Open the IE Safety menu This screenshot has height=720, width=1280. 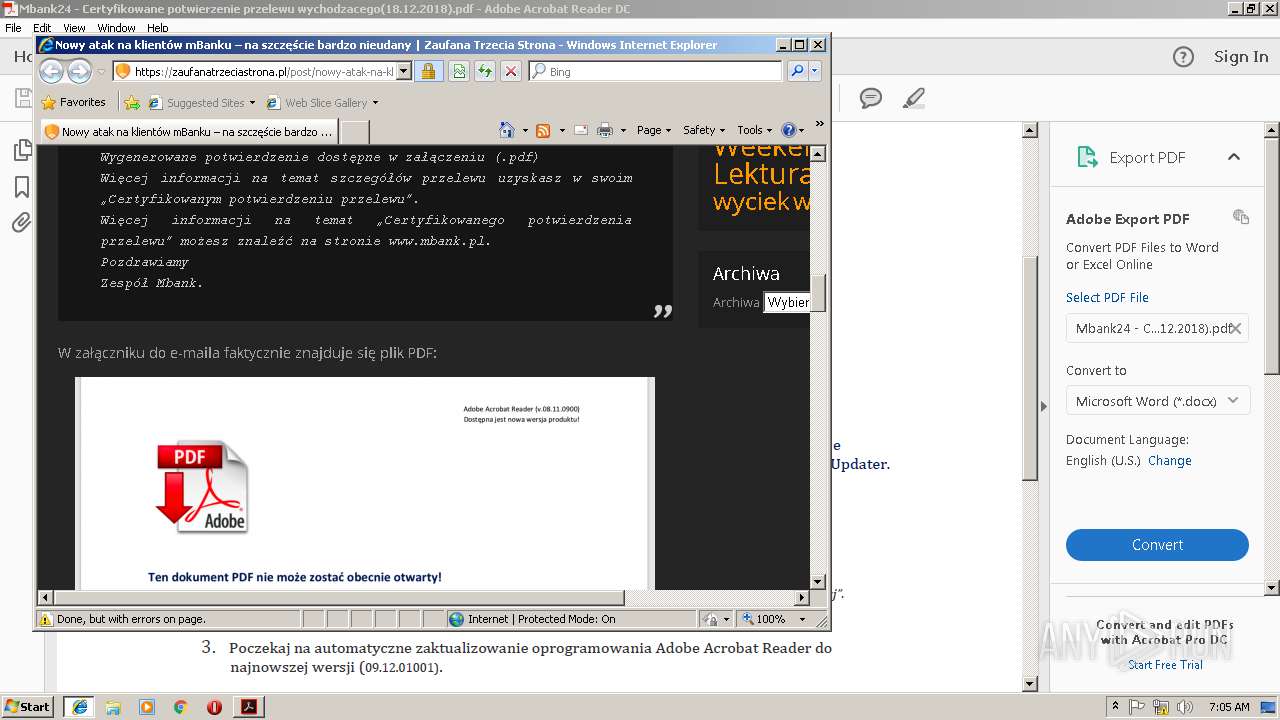[704, 130]
